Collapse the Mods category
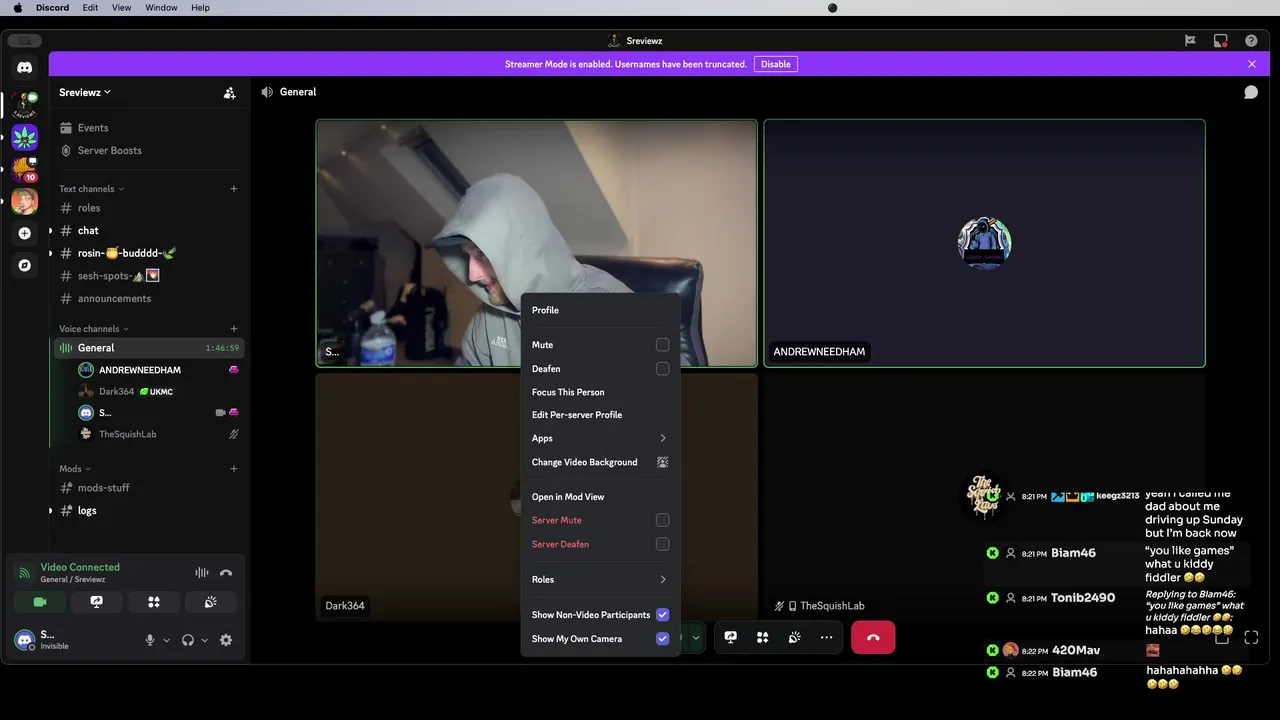 [x=75, y=469]
